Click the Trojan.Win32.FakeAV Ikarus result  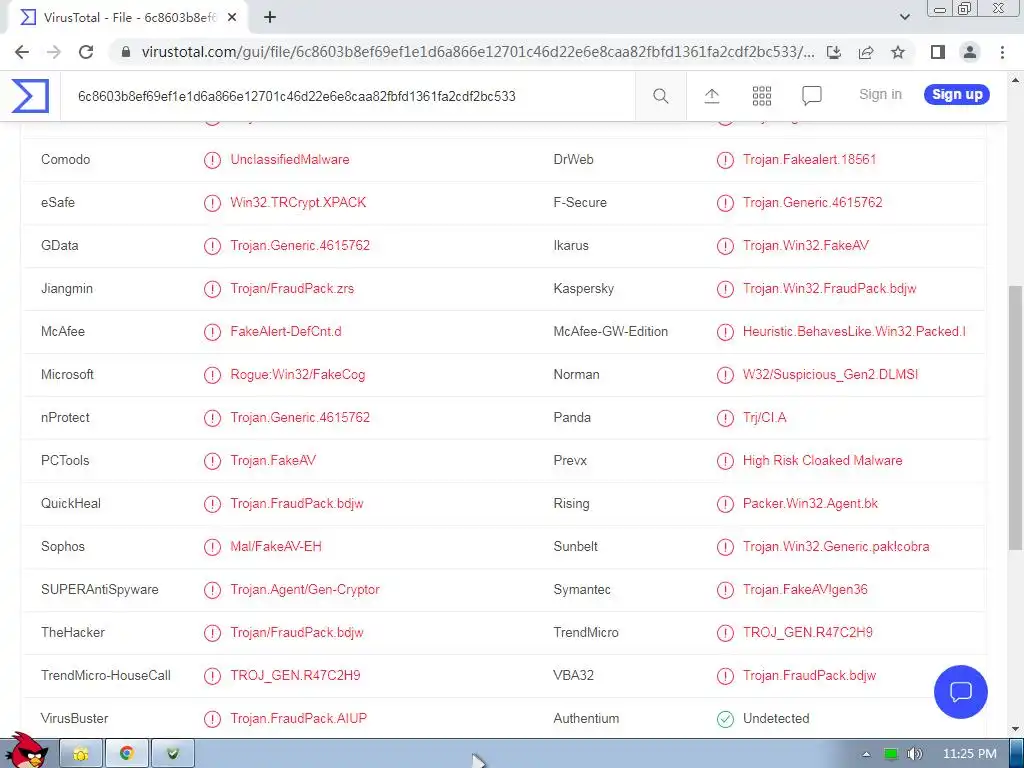(805, 246)
